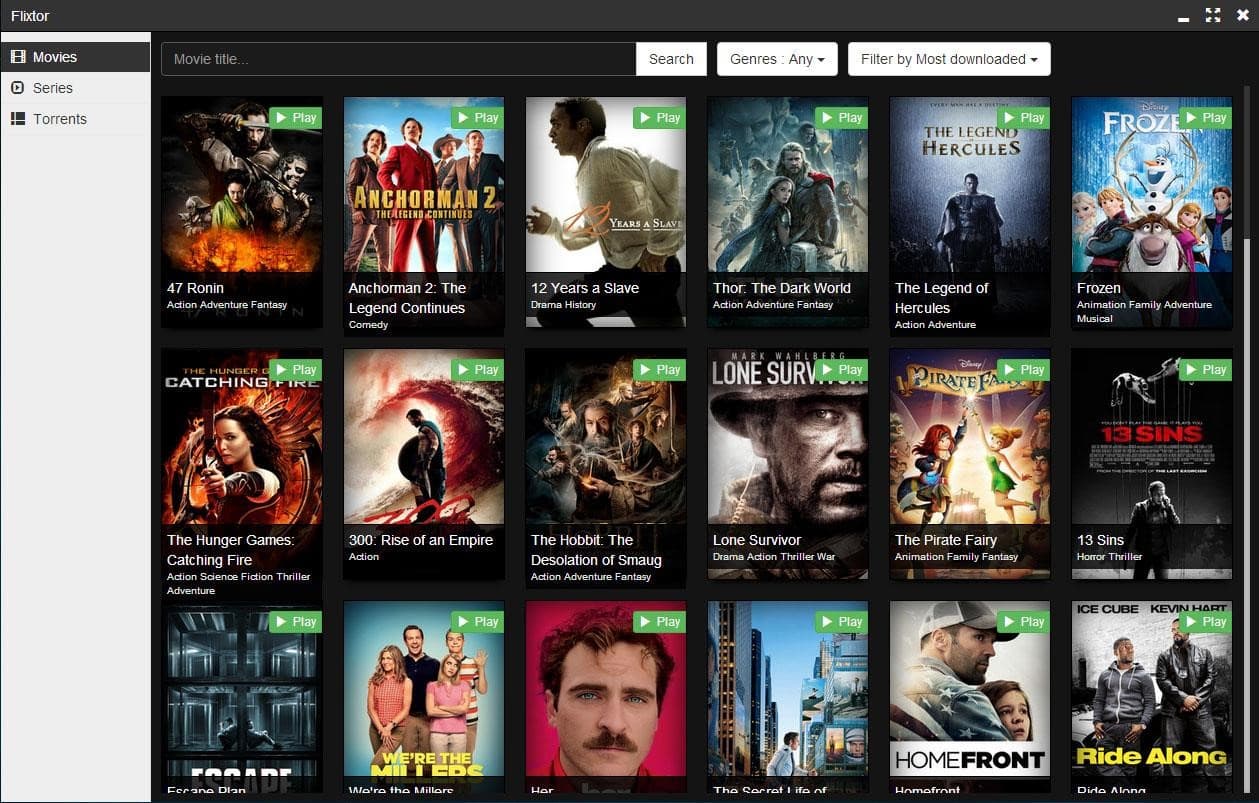Open the Pirate Fairy poster
Viewport: 1259px width, 803px height.
(x=970, y=464)
